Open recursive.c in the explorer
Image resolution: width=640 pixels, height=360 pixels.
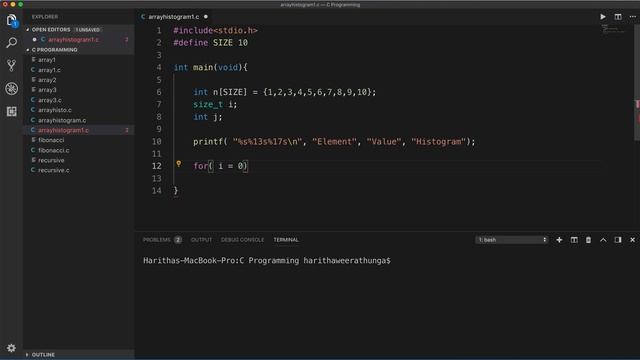click(x=54, y=170)
